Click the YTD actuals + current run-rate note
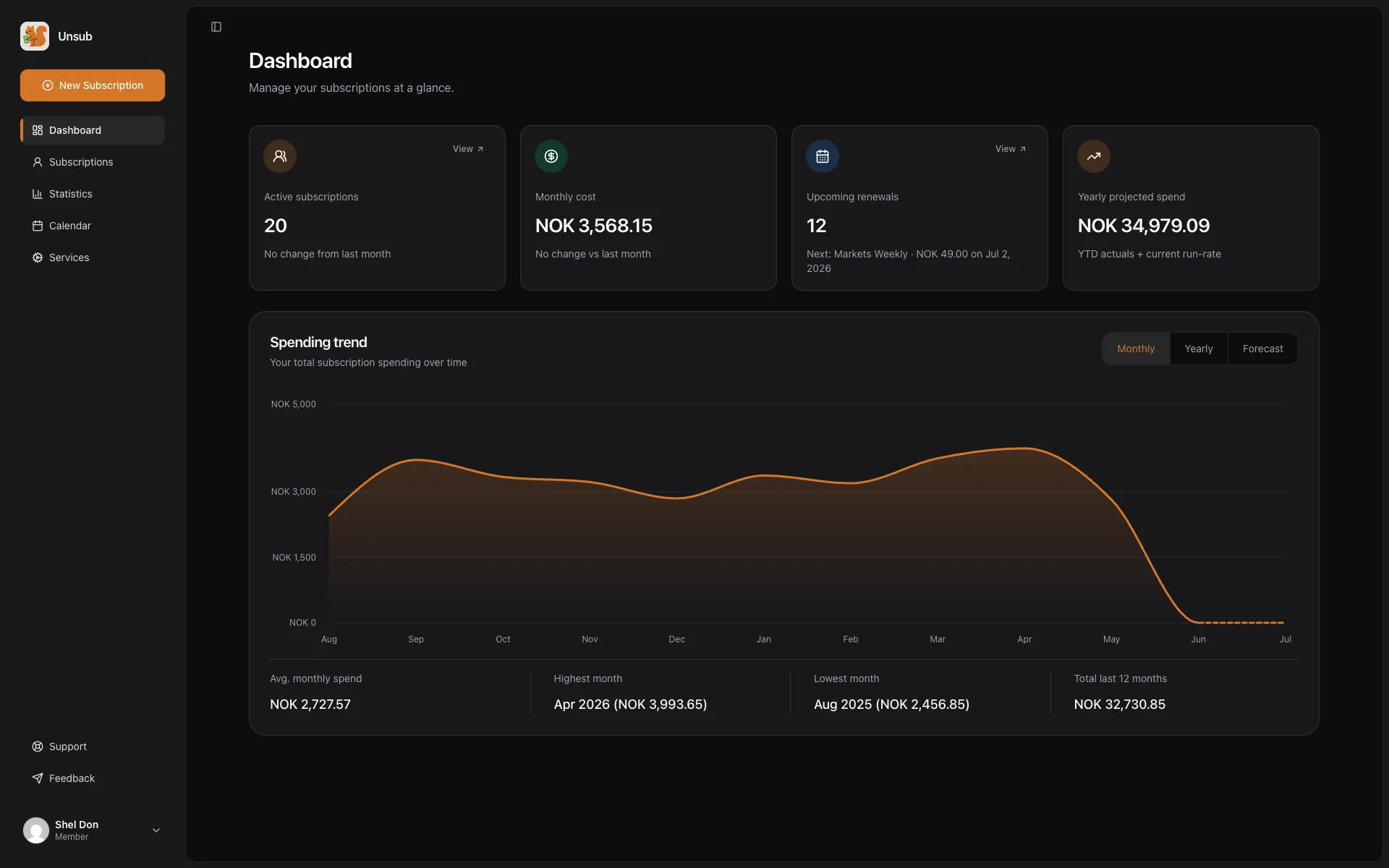This screenshot has height=868, width=1389. point(1149,254)
